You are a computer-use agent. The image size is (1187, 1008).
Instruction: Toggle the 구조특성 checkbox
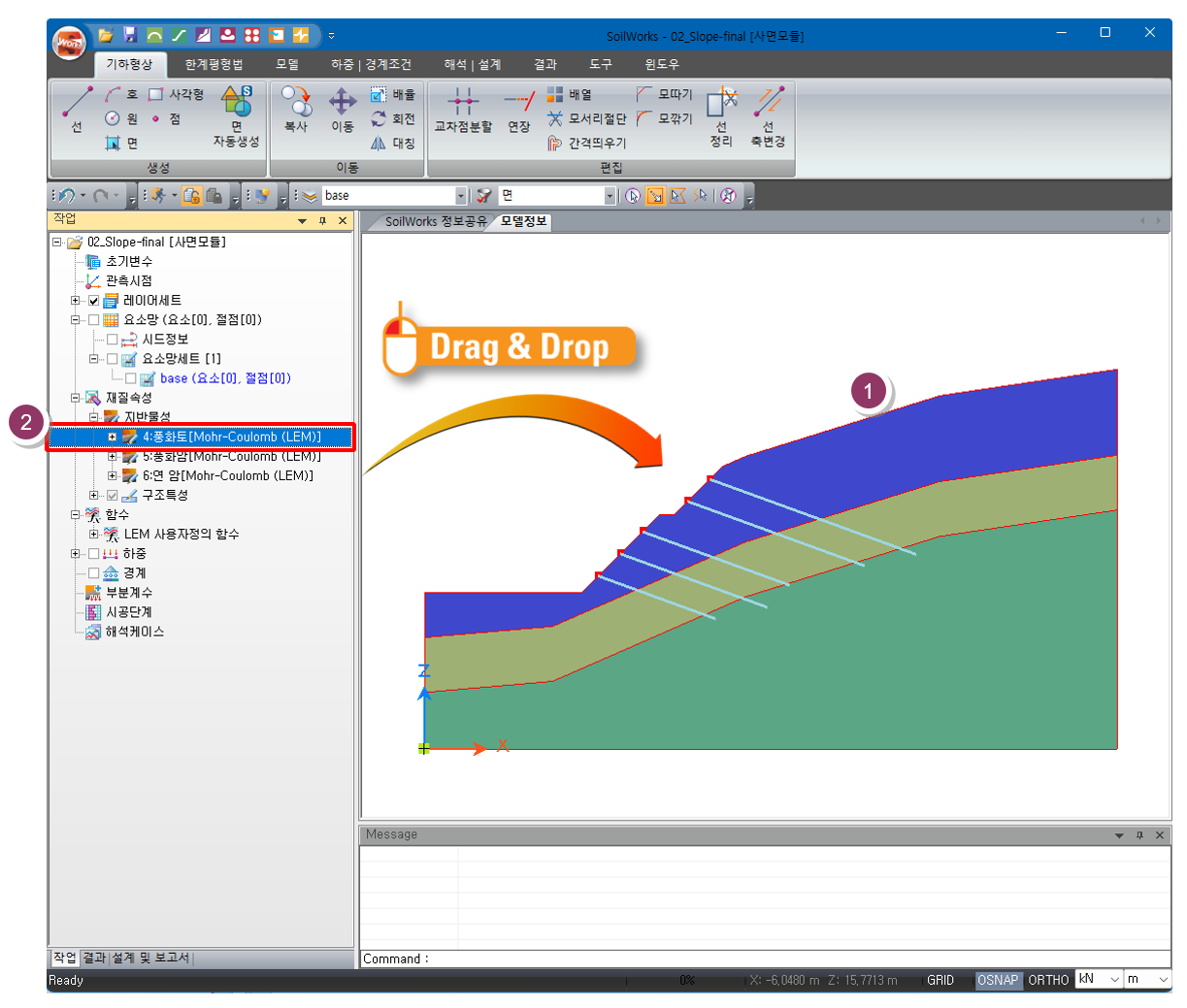[113, 496]
